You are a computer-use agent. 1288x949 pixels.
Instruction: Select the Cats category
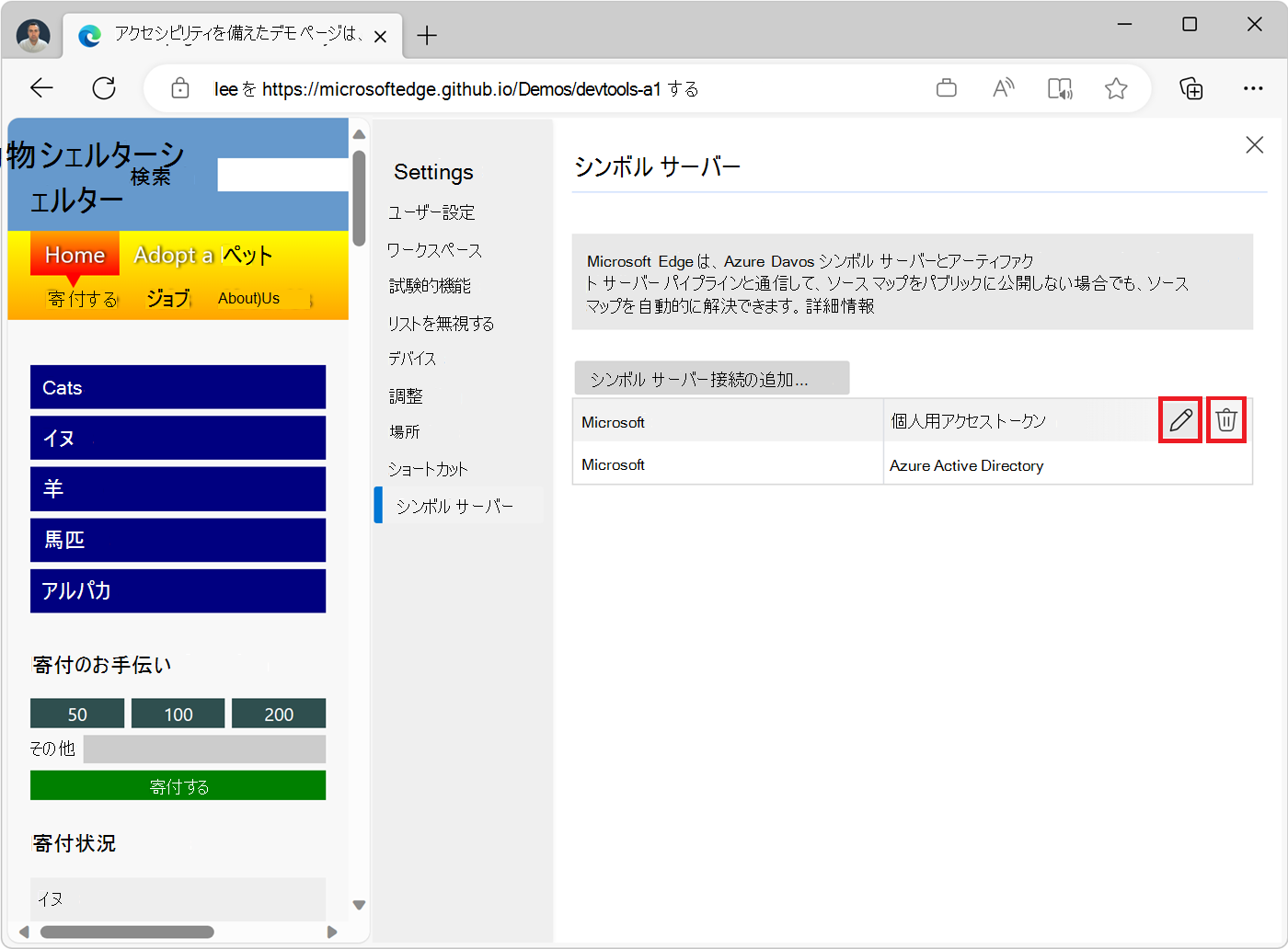coord(178,387)
